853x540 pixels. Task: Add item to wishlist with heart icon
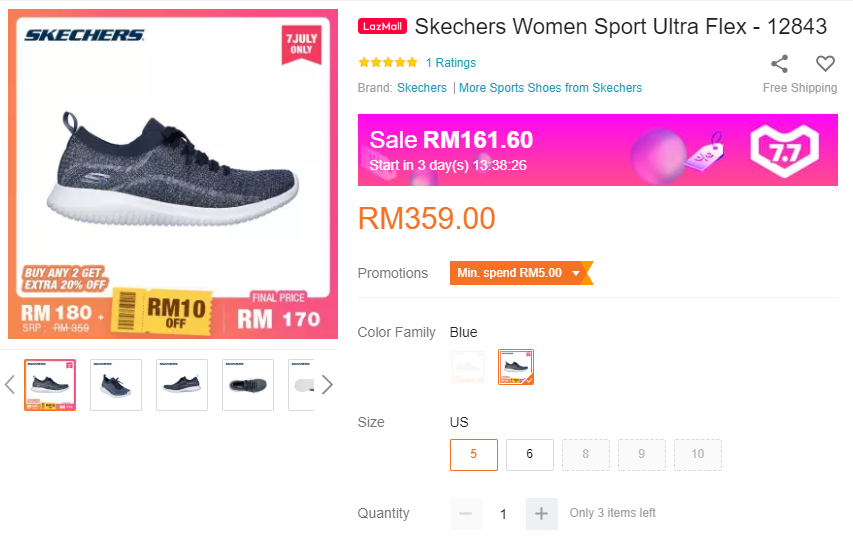(825, 64)
